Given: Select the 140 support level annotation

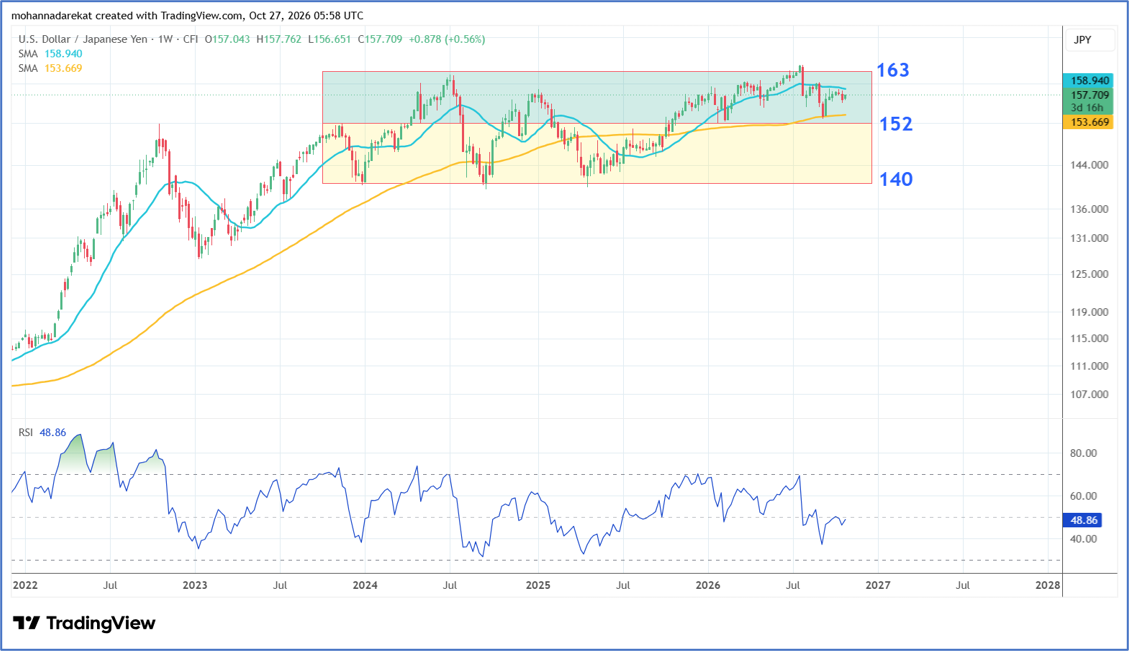Looking at the screenshot, I should click(896, 179).
